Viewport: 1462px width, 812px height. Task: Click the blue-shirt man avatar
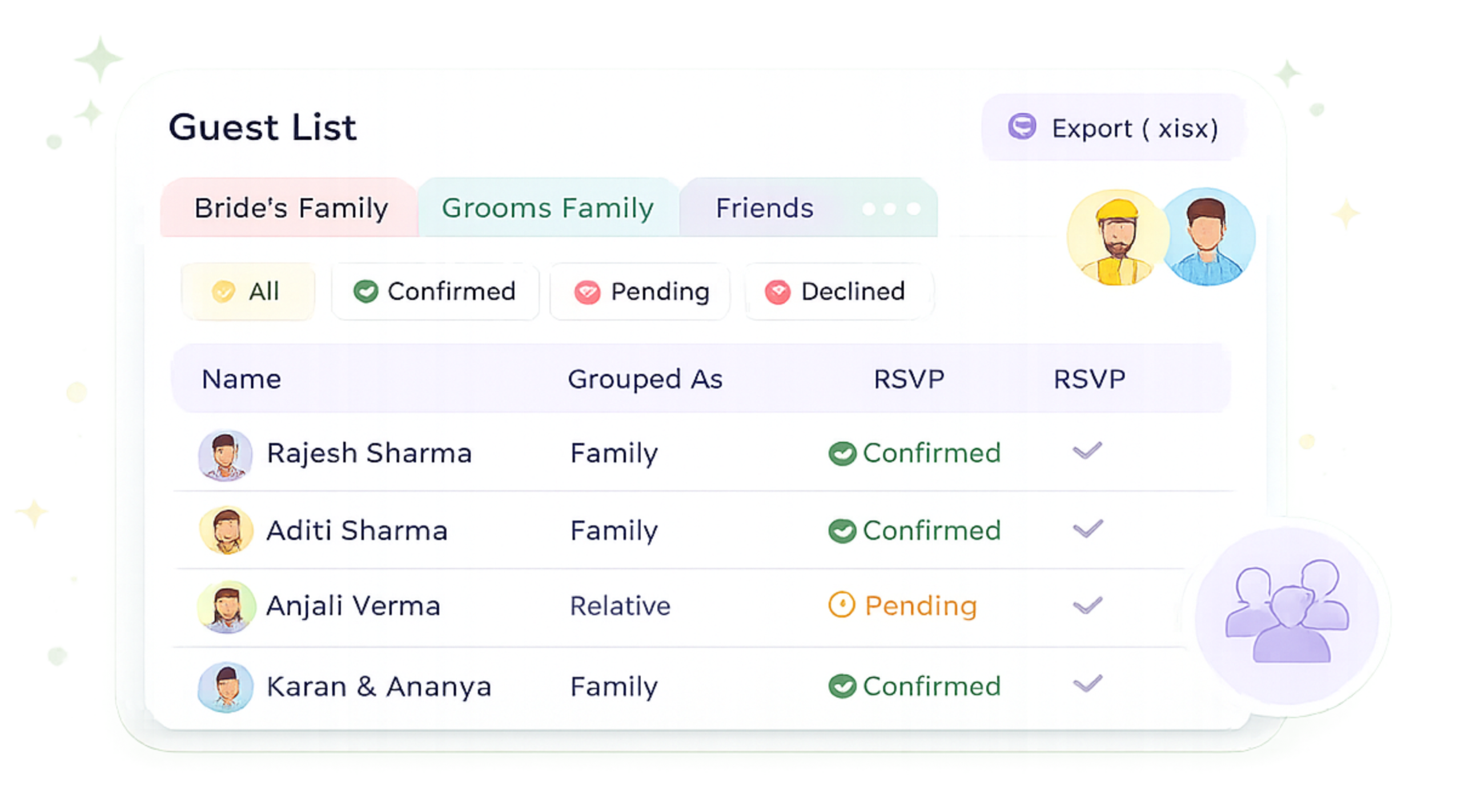coord(1207,236)
